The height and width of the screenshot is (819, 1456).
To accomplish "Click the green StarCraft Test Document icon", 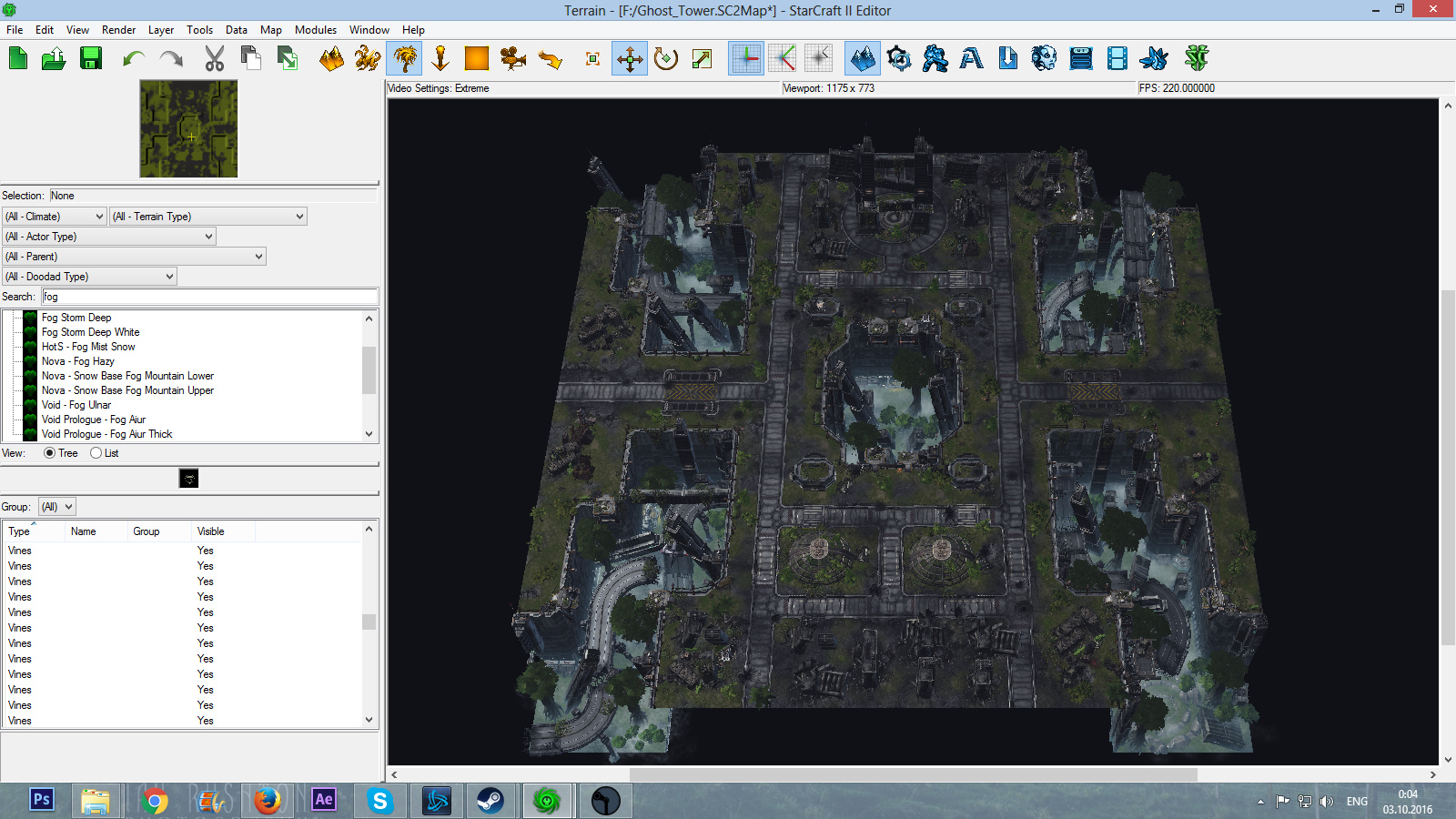I will 1197,59.
